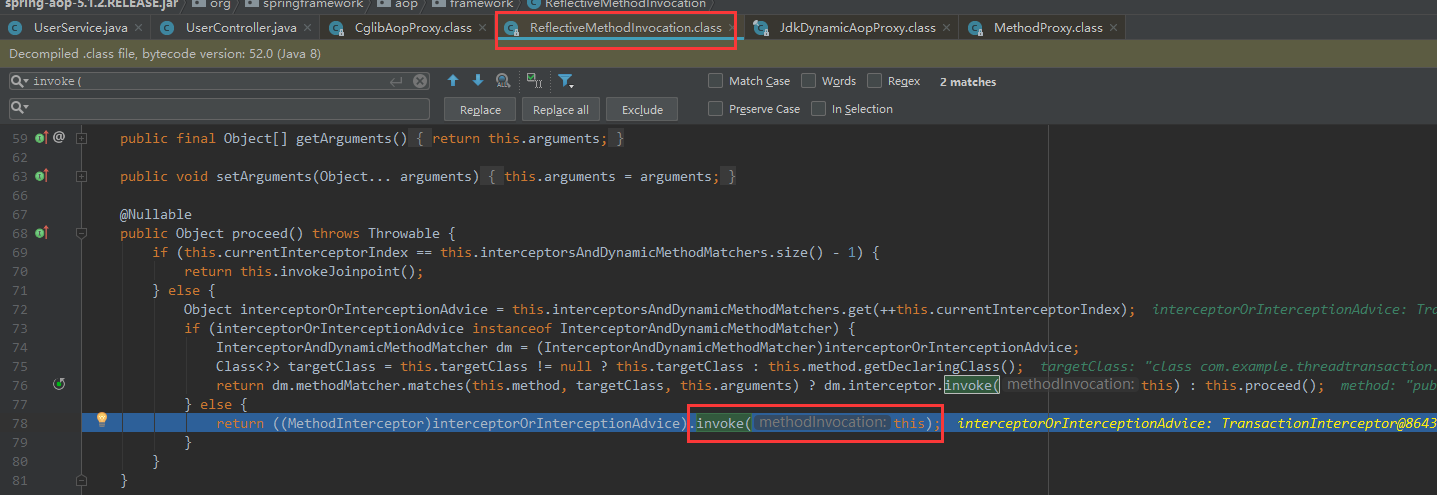This screenshot has width=1437, height=495.
Task: Click the @Nullable annotation in the code
Action: click(x=156, y=214)
